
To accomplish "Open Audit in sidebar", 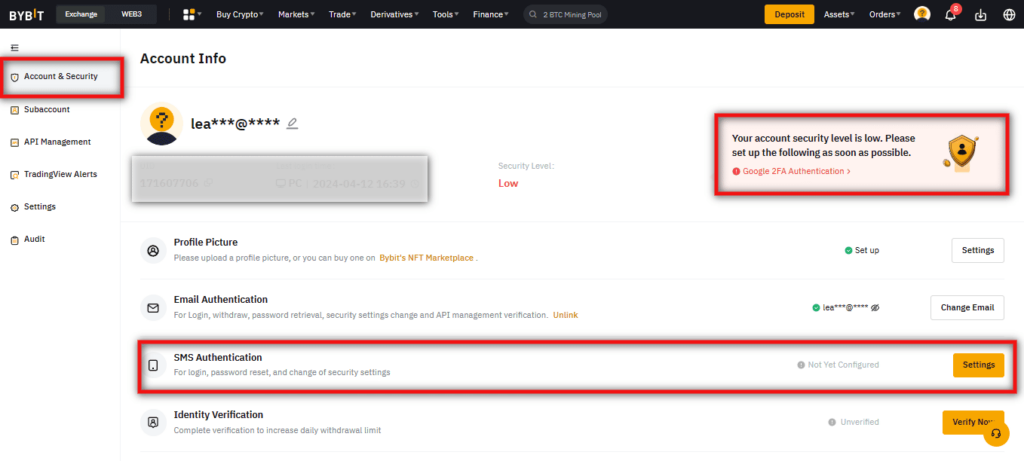I will (x=35, y=239).
